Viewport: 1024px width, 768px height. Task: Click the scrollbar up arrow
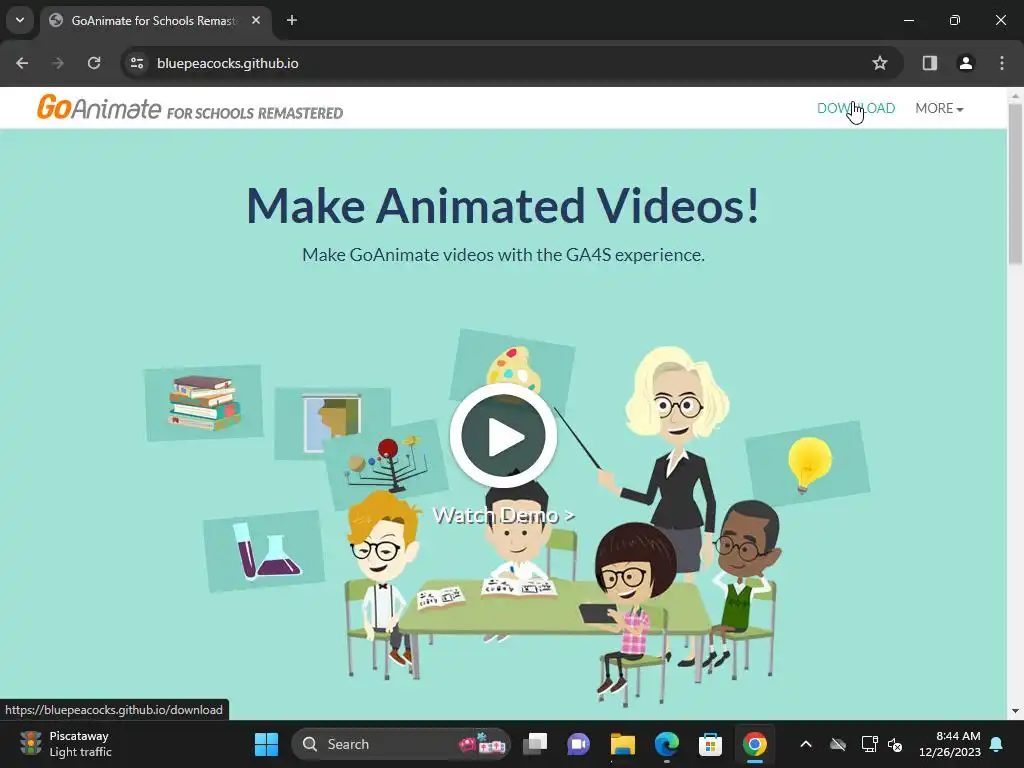coord(1015,96)
